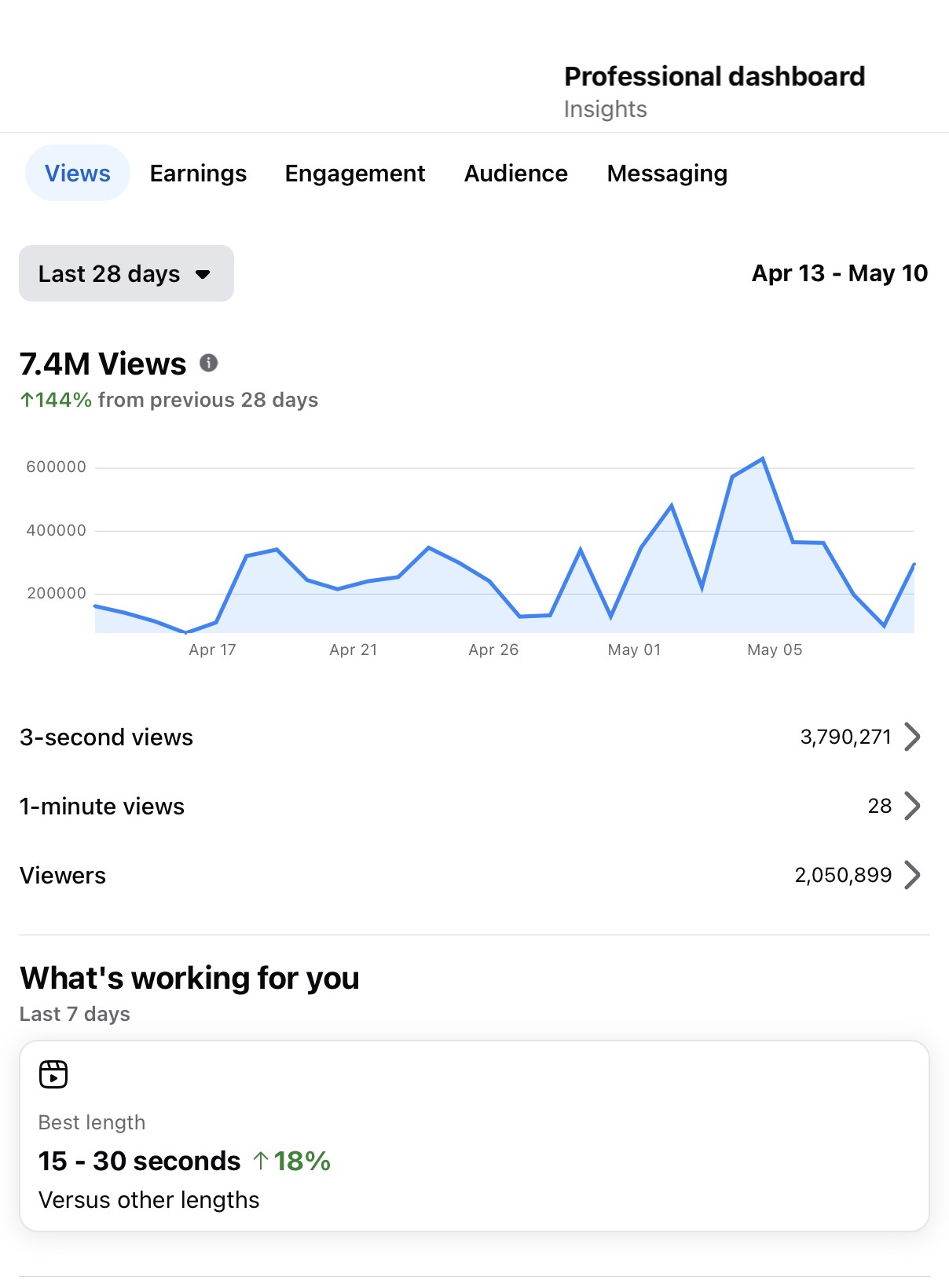Open 3-second views chevron arrow
The height and width of the screenshot is (1288, 949).
click(912, 737)
